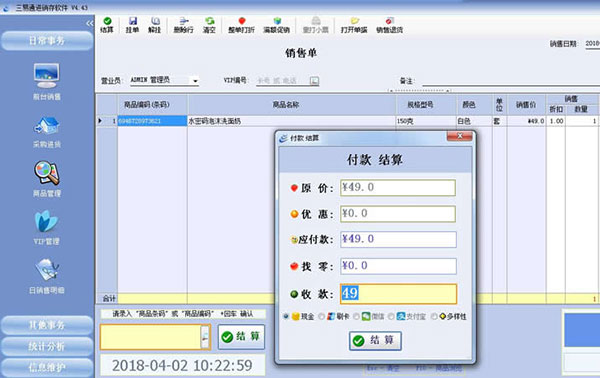Click the greyed 重打小票 reprint receipt icon
The width and height of the screenshot is (600, 378).
pyautogui.click(x=316, y=25)
